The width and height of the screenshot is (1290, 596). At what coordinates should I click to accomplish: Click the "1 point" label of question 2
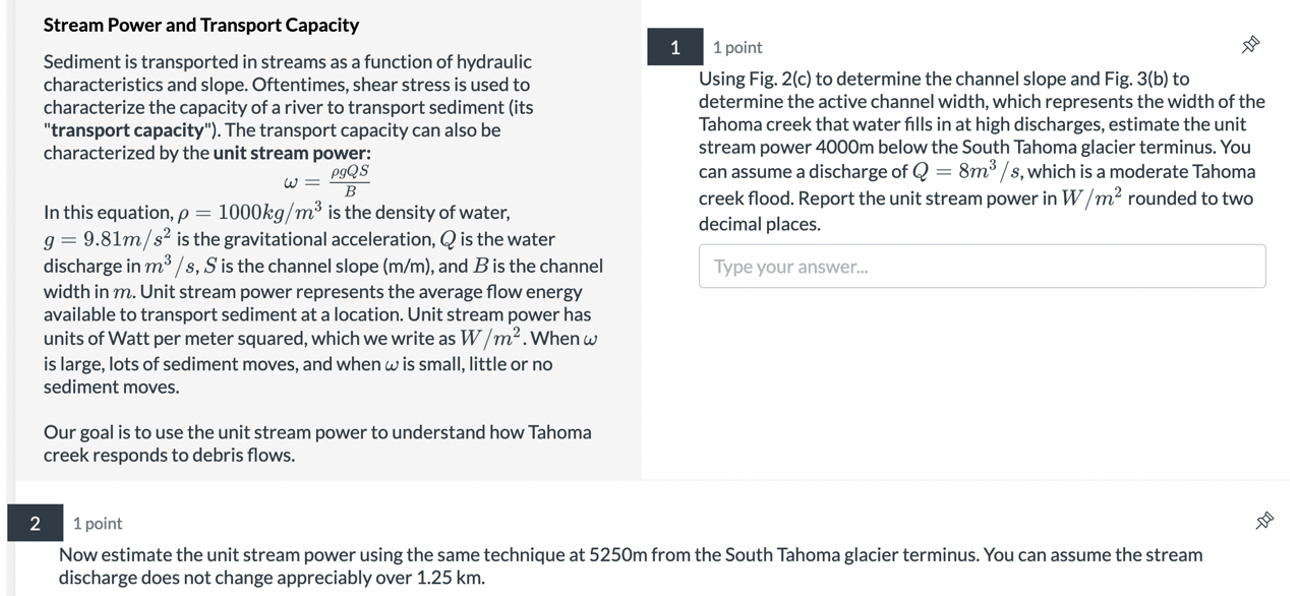pyautogui.click(x=98, y=523)
